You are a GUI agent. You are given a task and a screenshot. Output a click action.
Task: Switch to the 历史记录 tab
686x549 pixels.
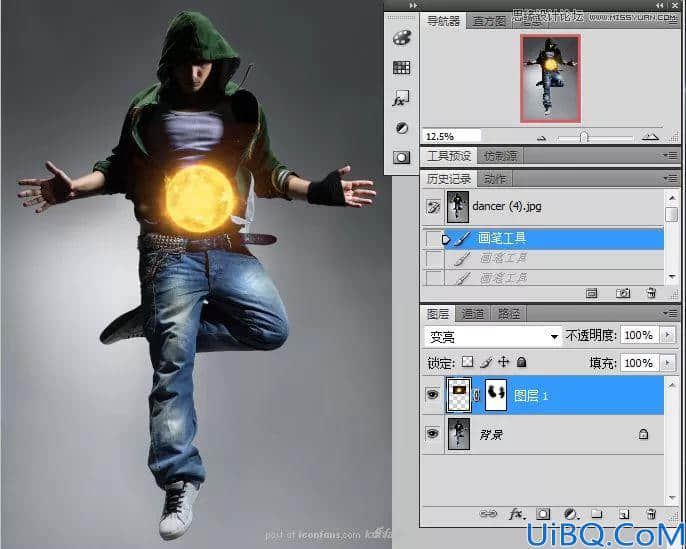coord(448,178)
